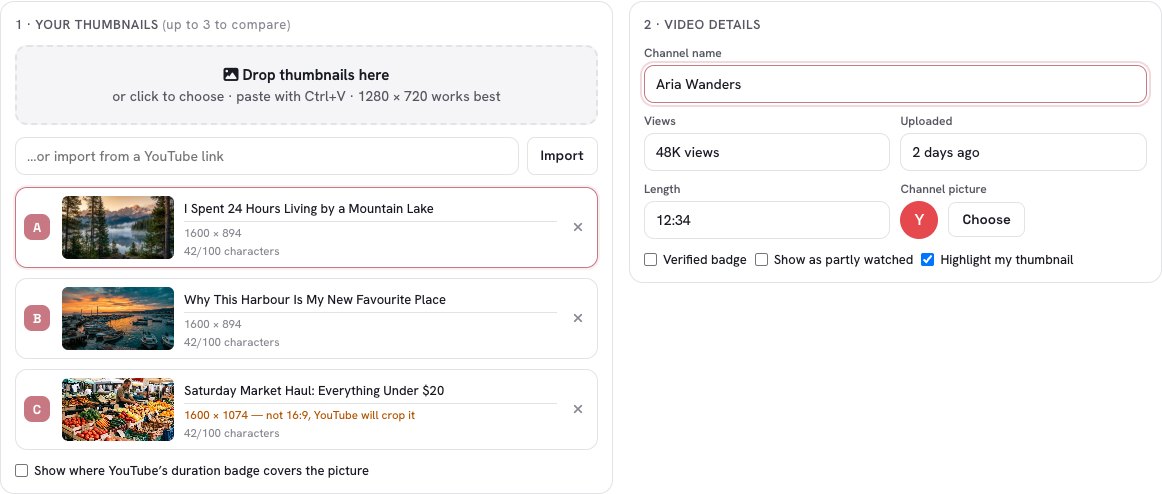Toggle duration badge overlay checkbox

21,471
